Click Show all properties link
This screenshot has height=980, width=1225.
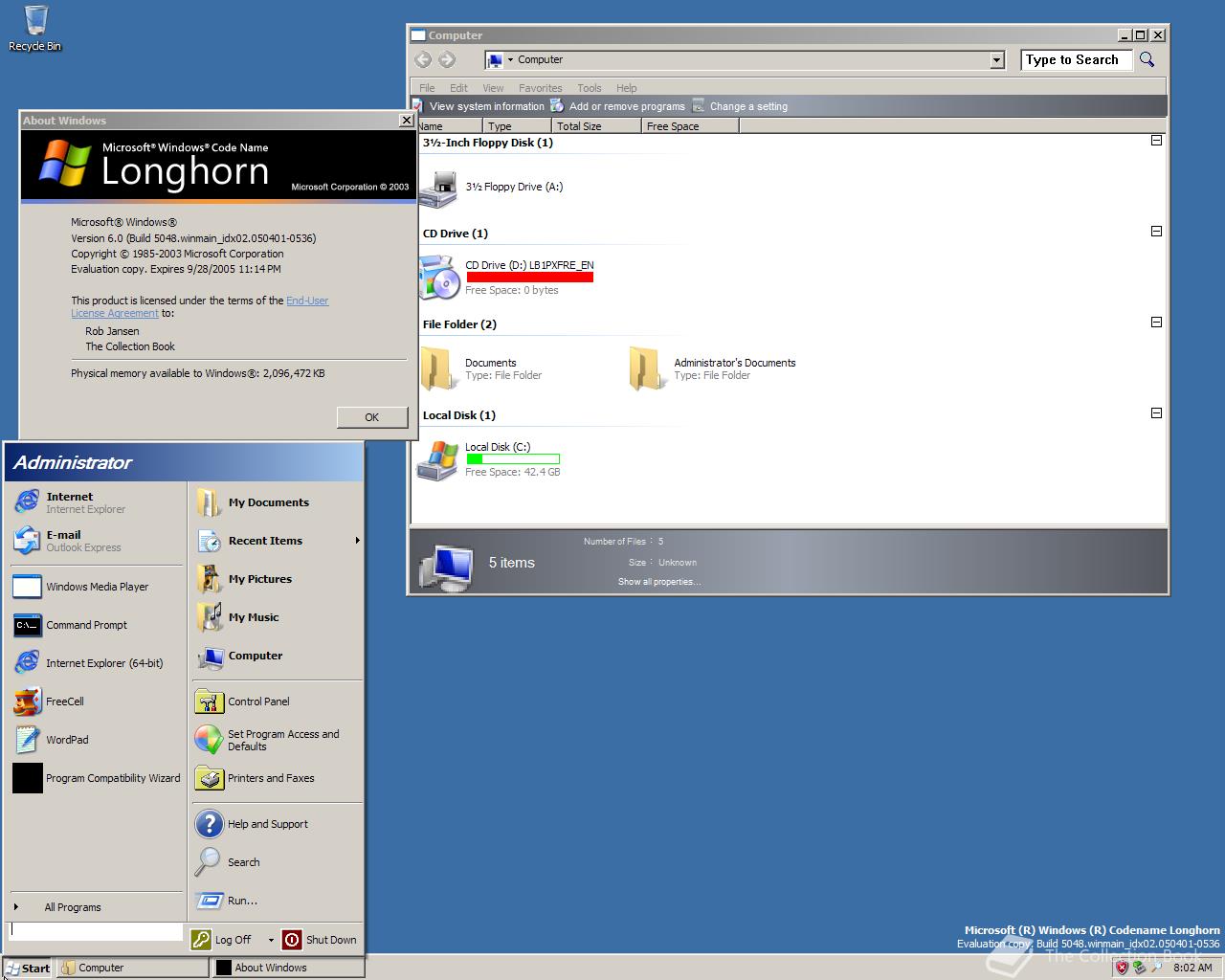[x=659, y=582]
